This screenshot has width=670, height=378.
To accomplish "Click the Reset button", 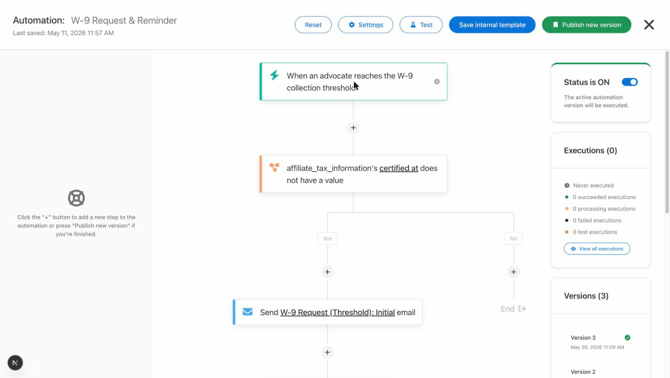I will (x=313, y=25).
